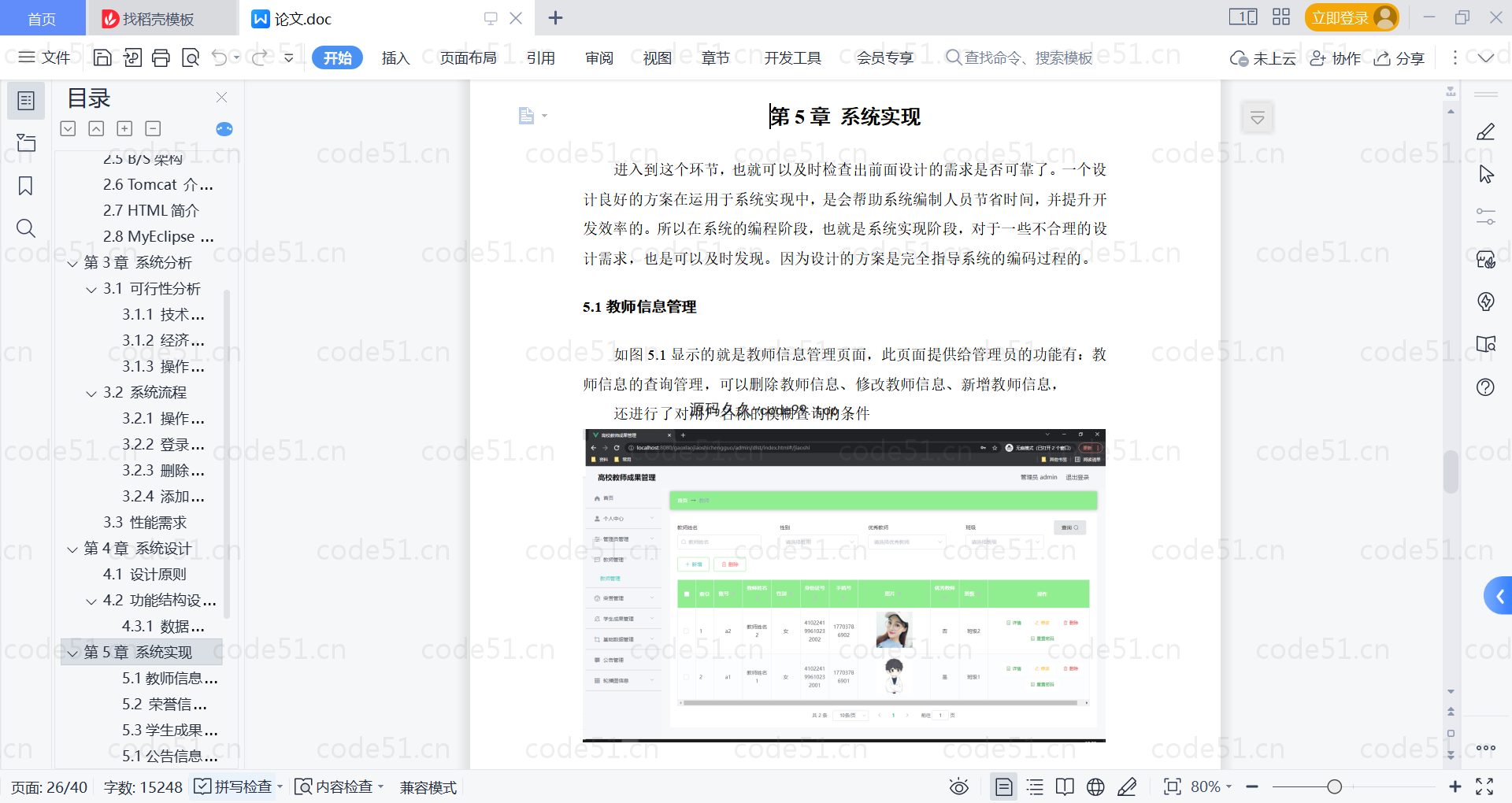1512x803 pixels.
Task: Click the Print icon in toolbar
Action: (161, 57)
